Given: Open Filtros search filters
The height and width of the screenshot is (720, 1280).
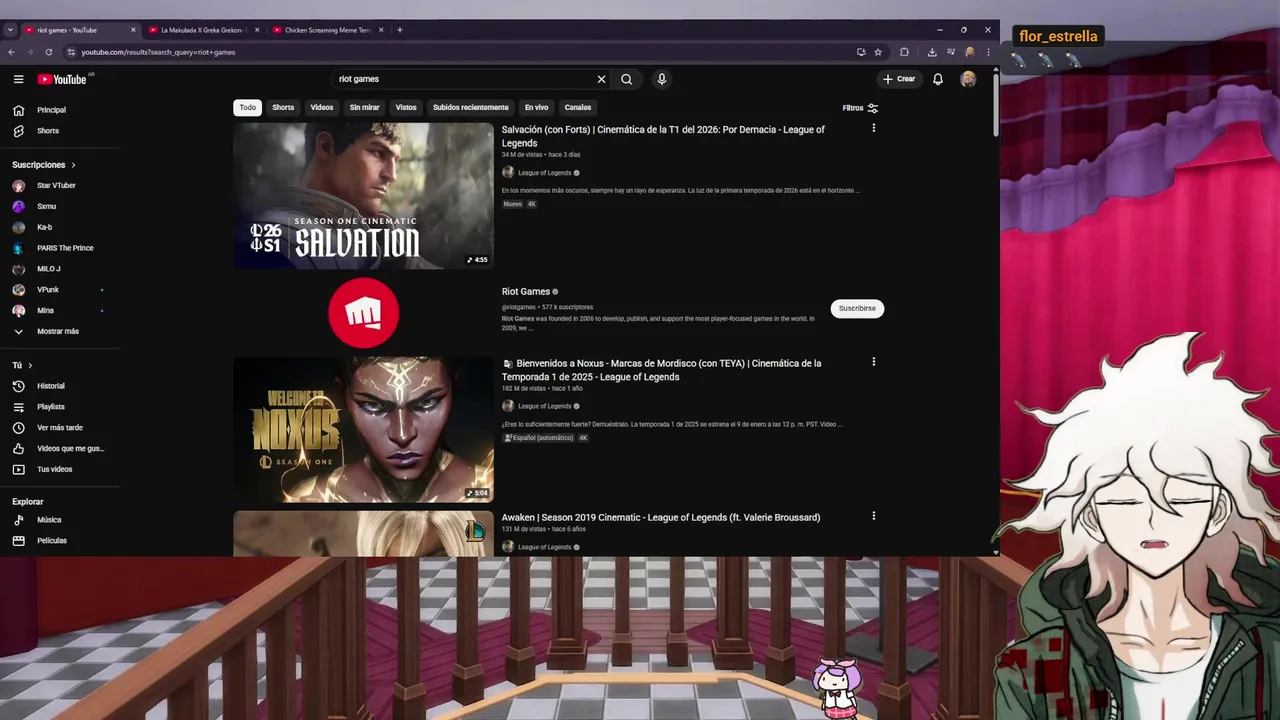Looking at the screenshot, I should 860,108.
